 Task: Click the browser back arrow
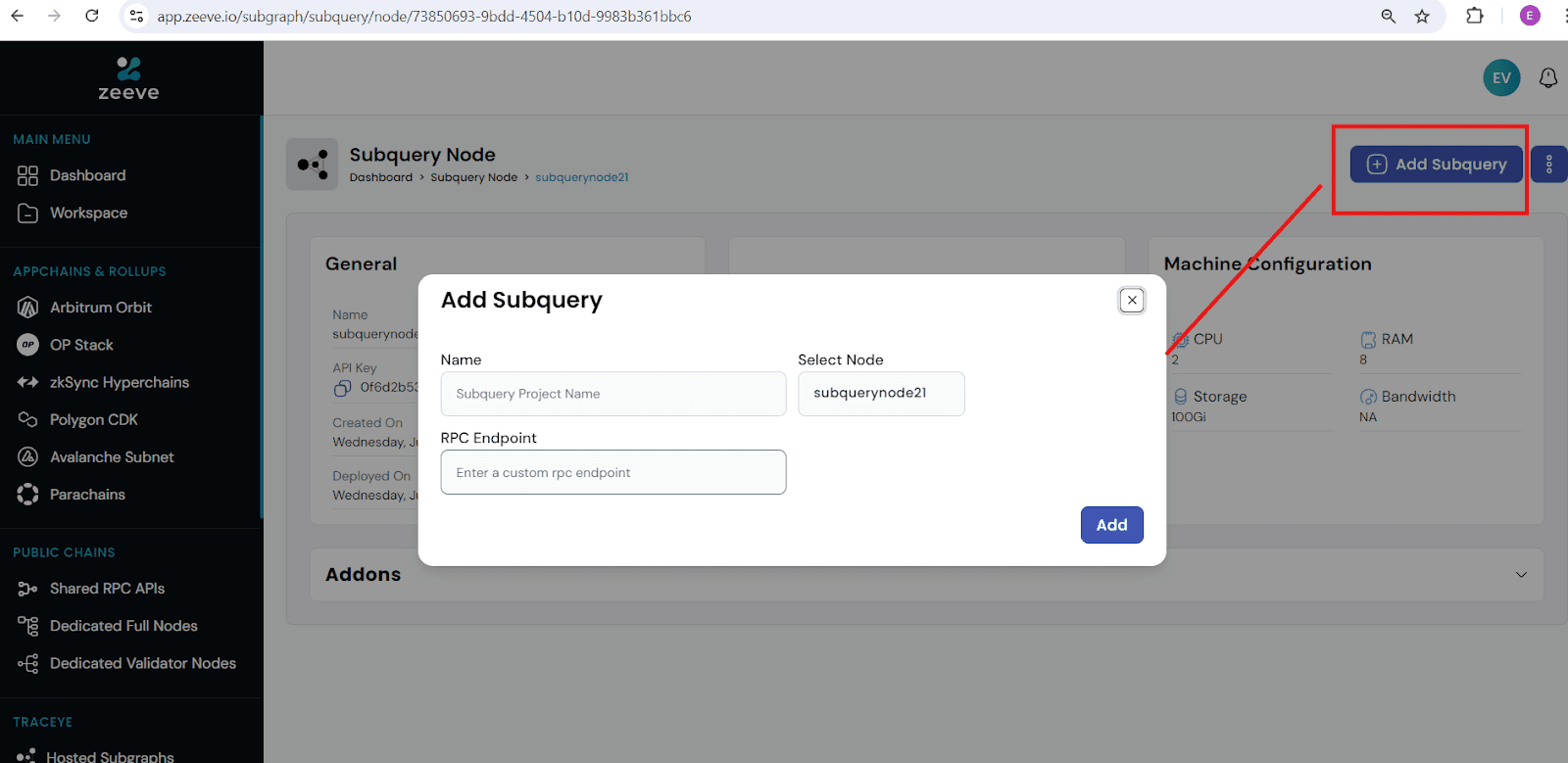pos(18,16)
